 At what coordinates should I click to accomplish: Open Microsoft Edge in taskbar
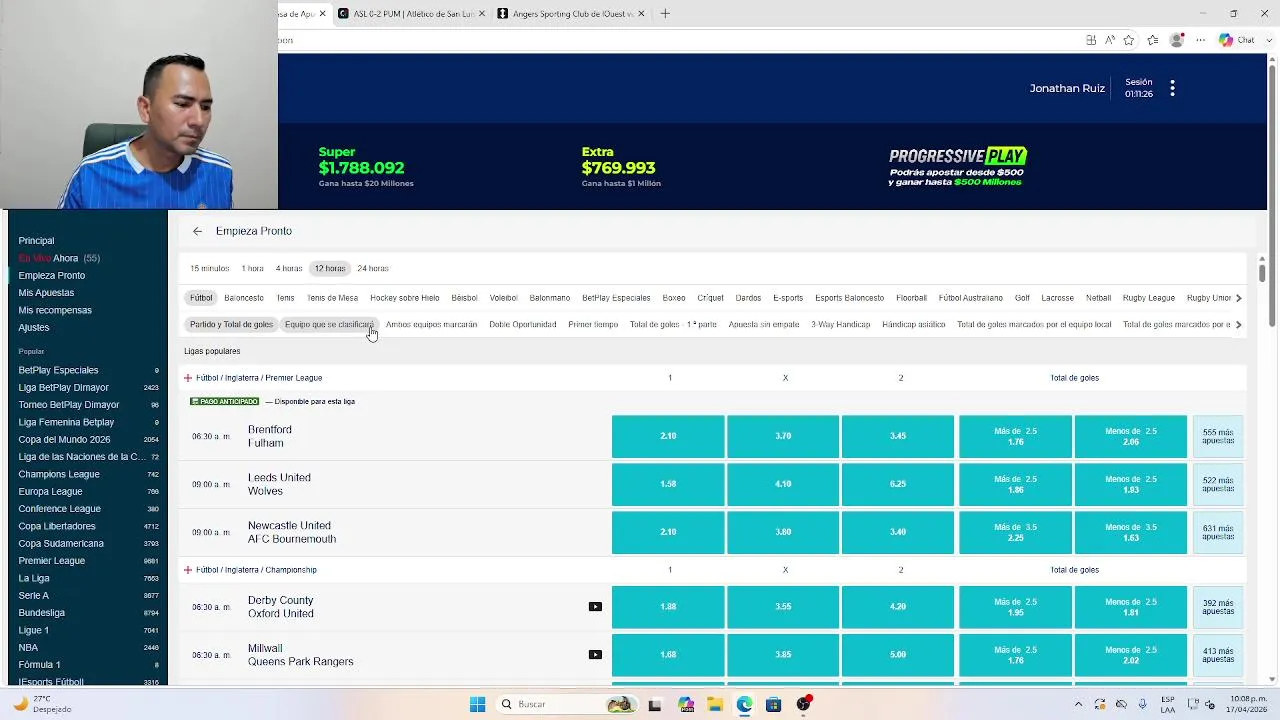[x=744, y=704]
